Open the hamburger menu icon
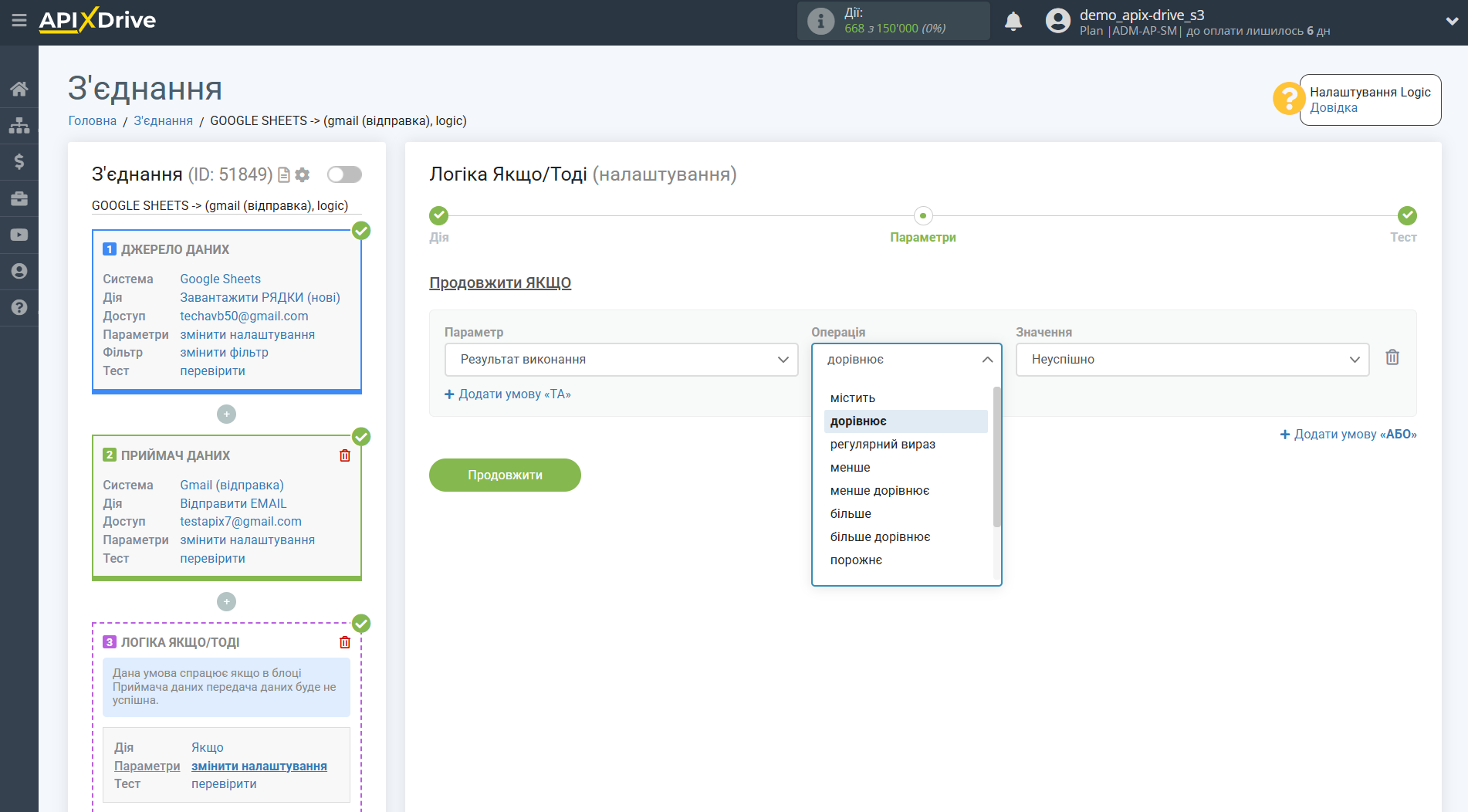The width and height of the screenshot is (1468, 812). (x=19, y=21)
